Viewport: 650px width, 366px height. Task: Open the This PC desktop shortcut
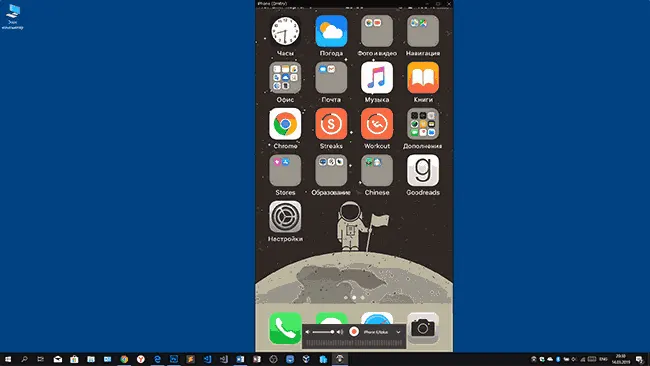(13, 17)
